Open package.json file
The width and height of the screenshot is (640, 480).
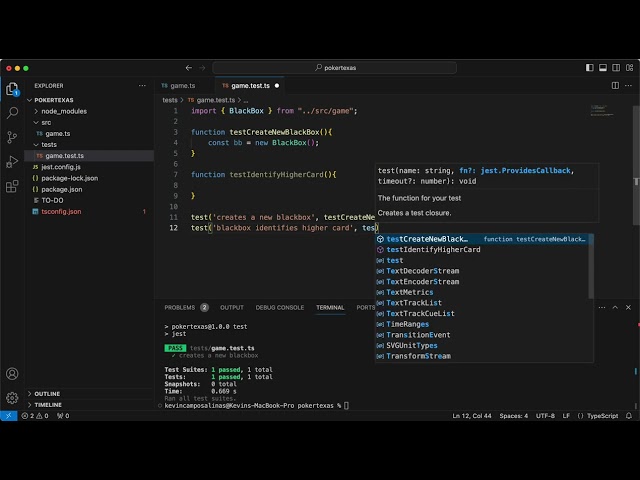(x=62, y=189)
